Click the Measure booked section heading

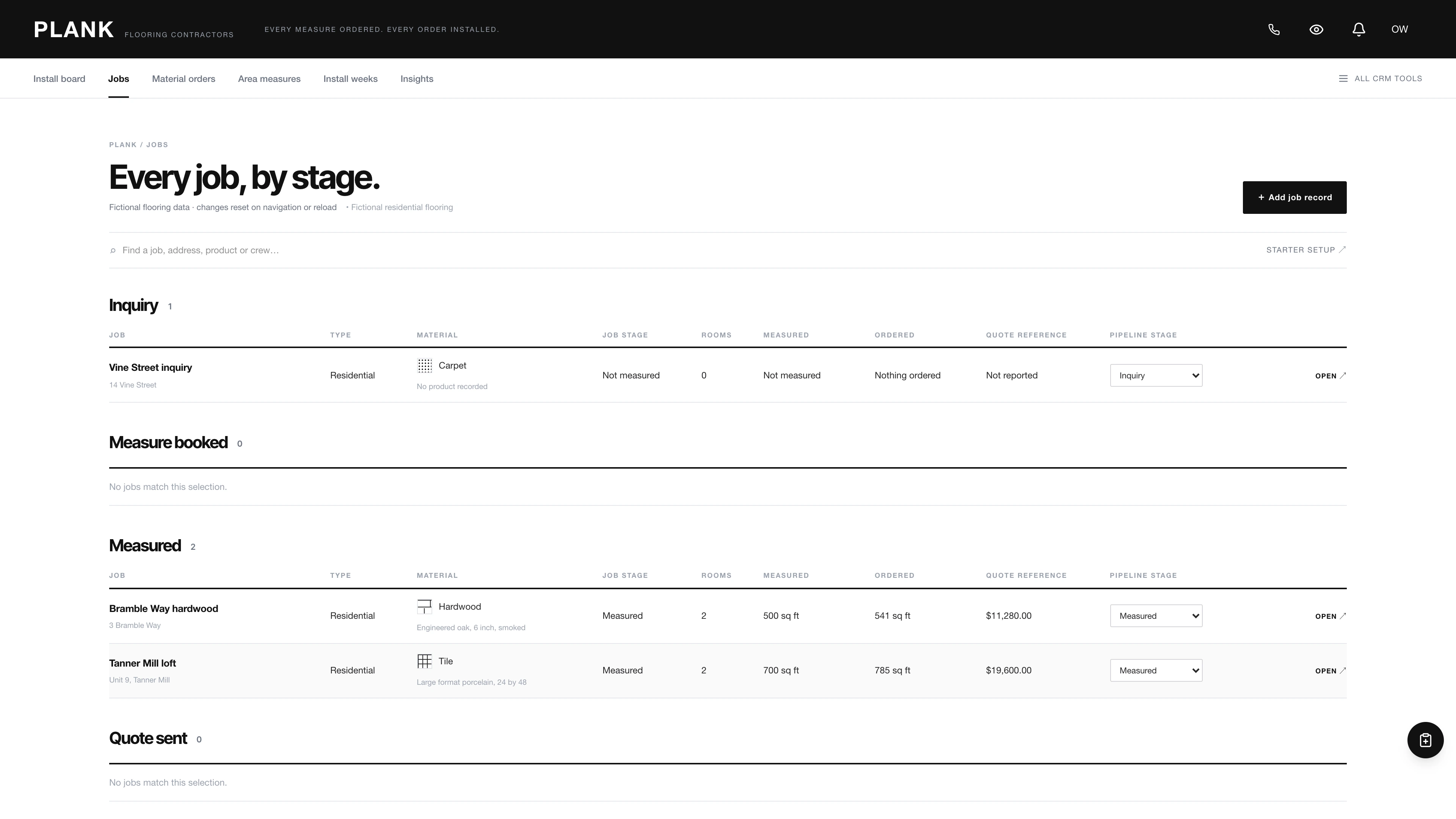[168, 442]
